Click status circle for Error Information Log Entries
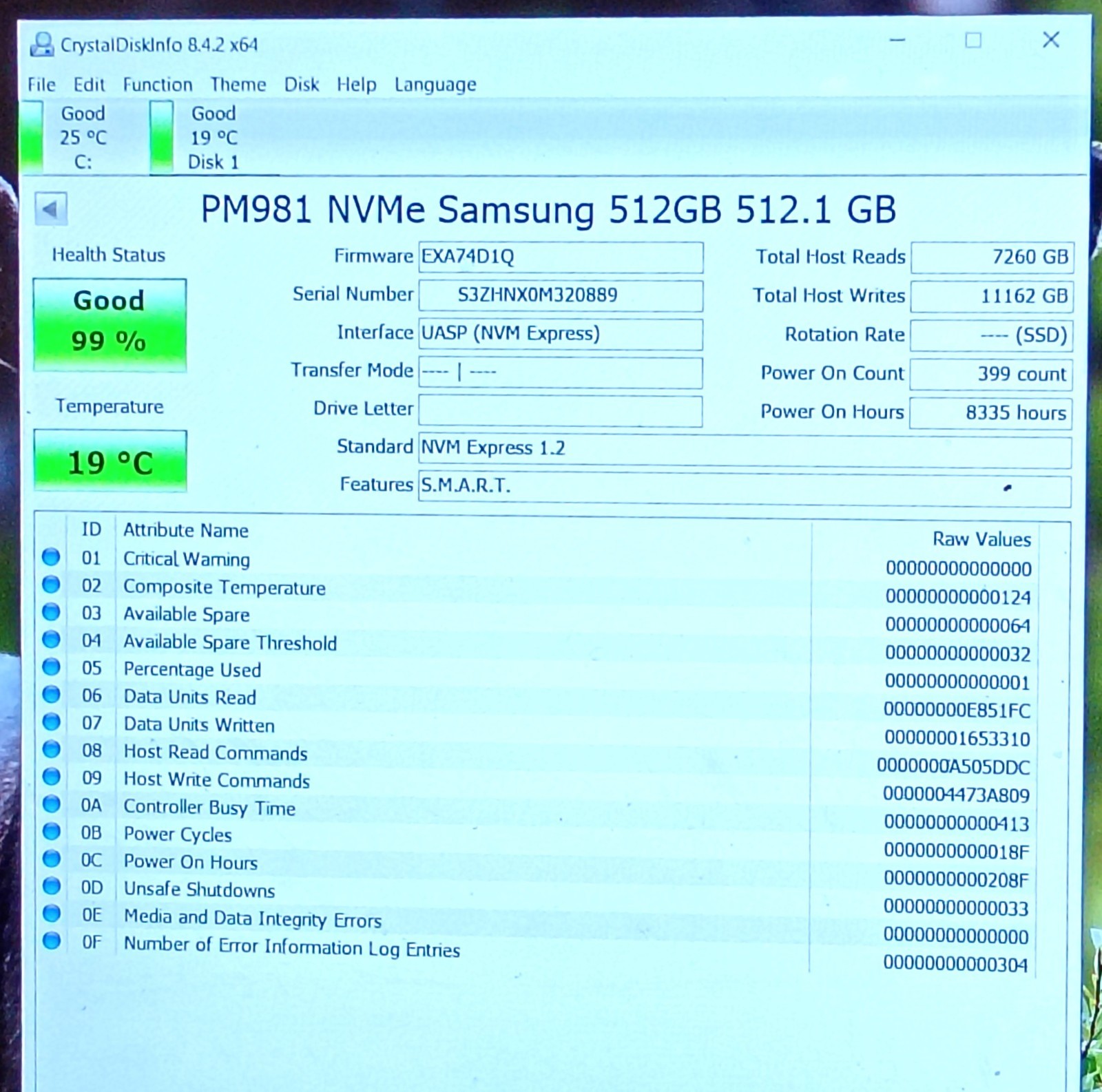Image resolution: width=1102 pixels, height=1092 pixels. [x=51, y=941]
